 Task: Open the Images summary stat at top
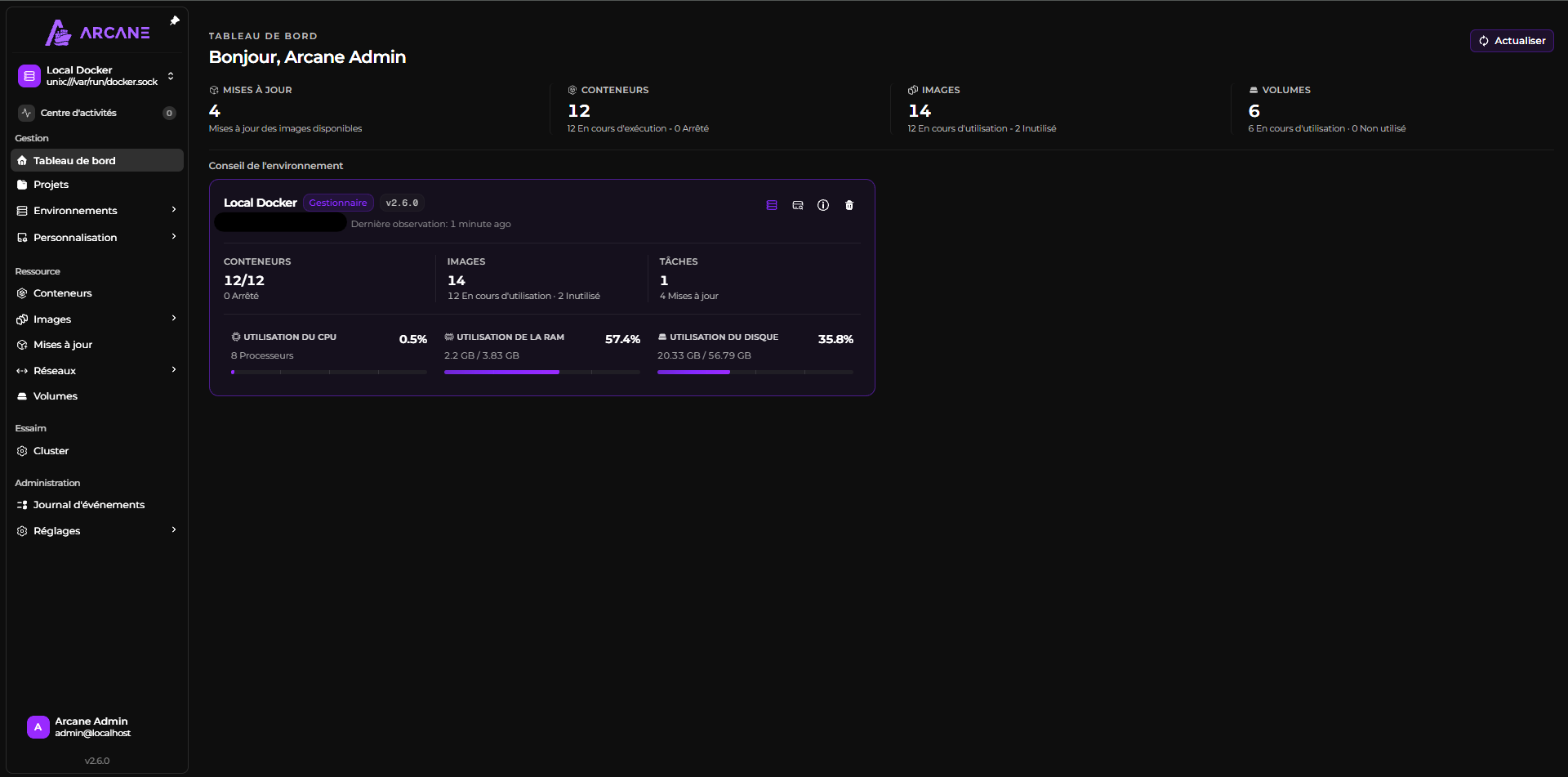point(982,109)
